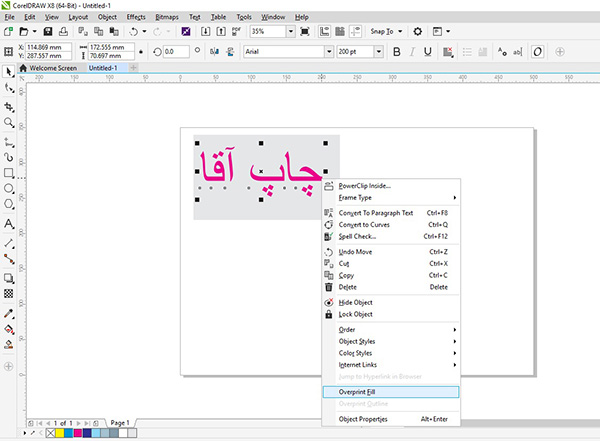
Task: Click the Export icon
Action: pyautogui.click(x=221, y=31)
